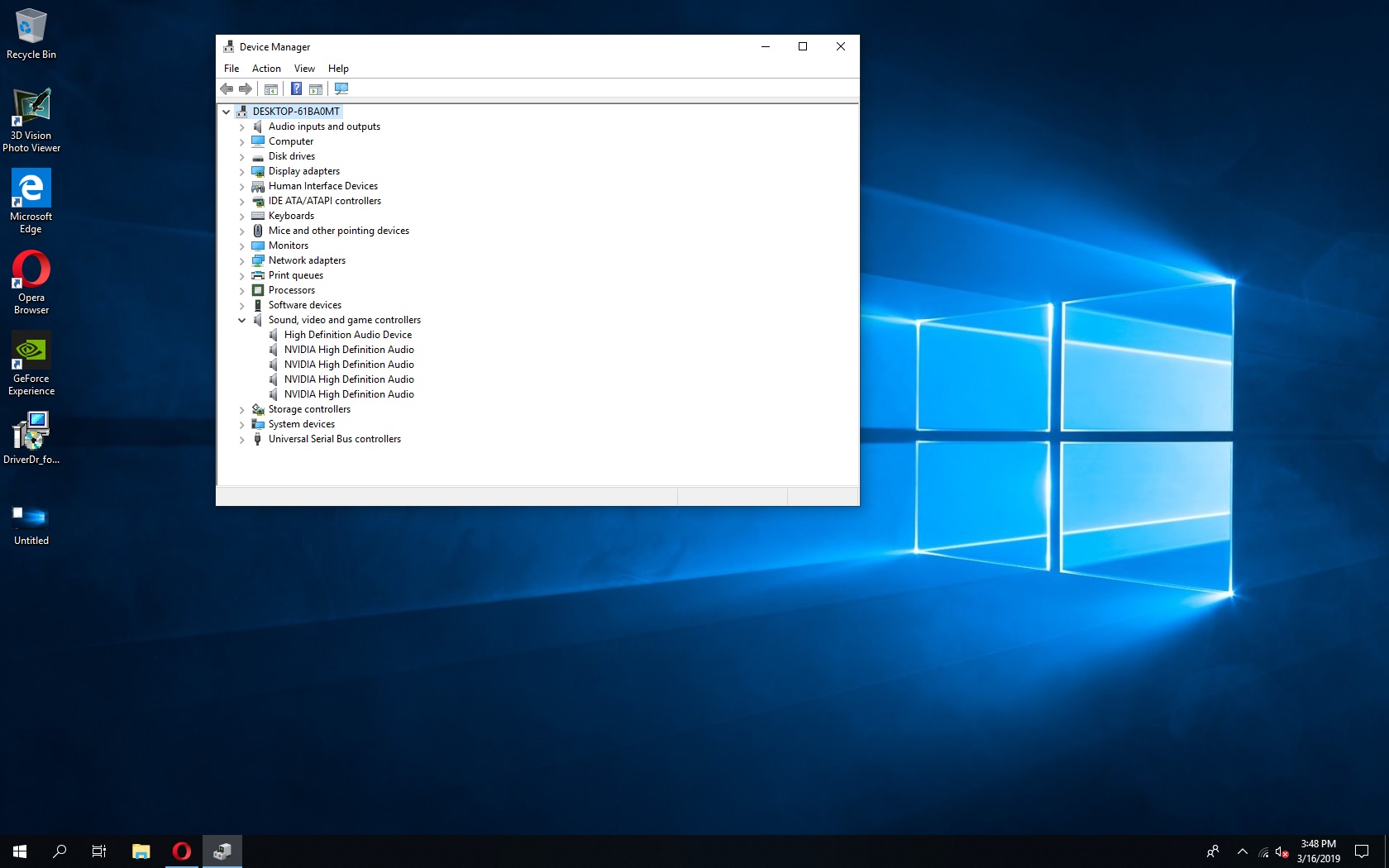Collapse the DESKTOP-61BA0MT root node
This screenshot has height=868, width=1389.
227,112
